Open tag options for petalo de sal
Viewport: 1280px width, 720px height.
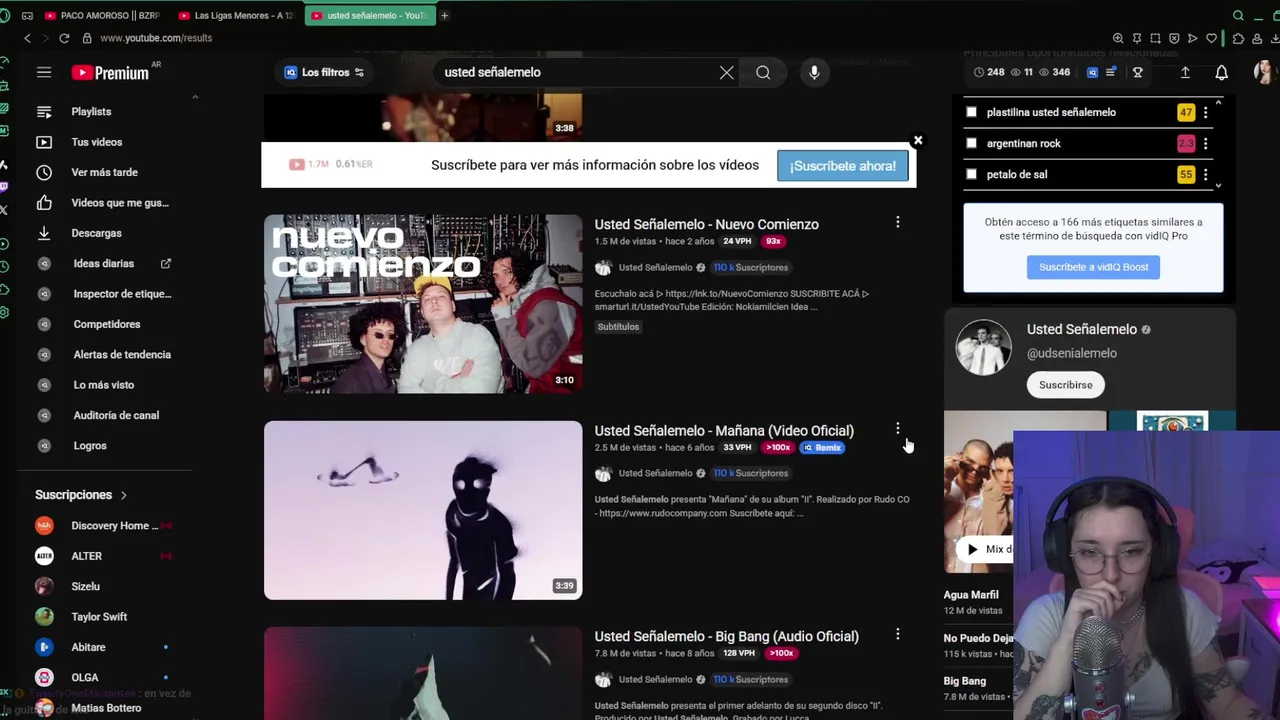[x=1205, y=174]
